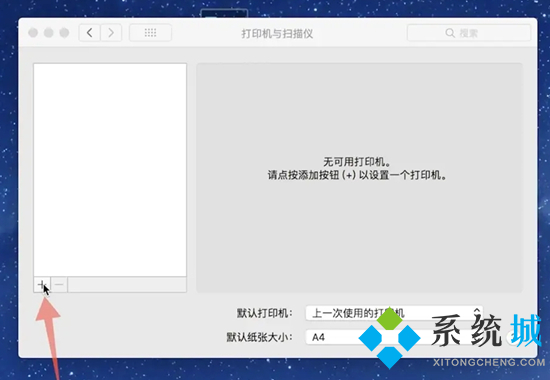Screen dimensions: 550x380
Task: Open the default paper size A4 dropdown
Action: point(394,337)
